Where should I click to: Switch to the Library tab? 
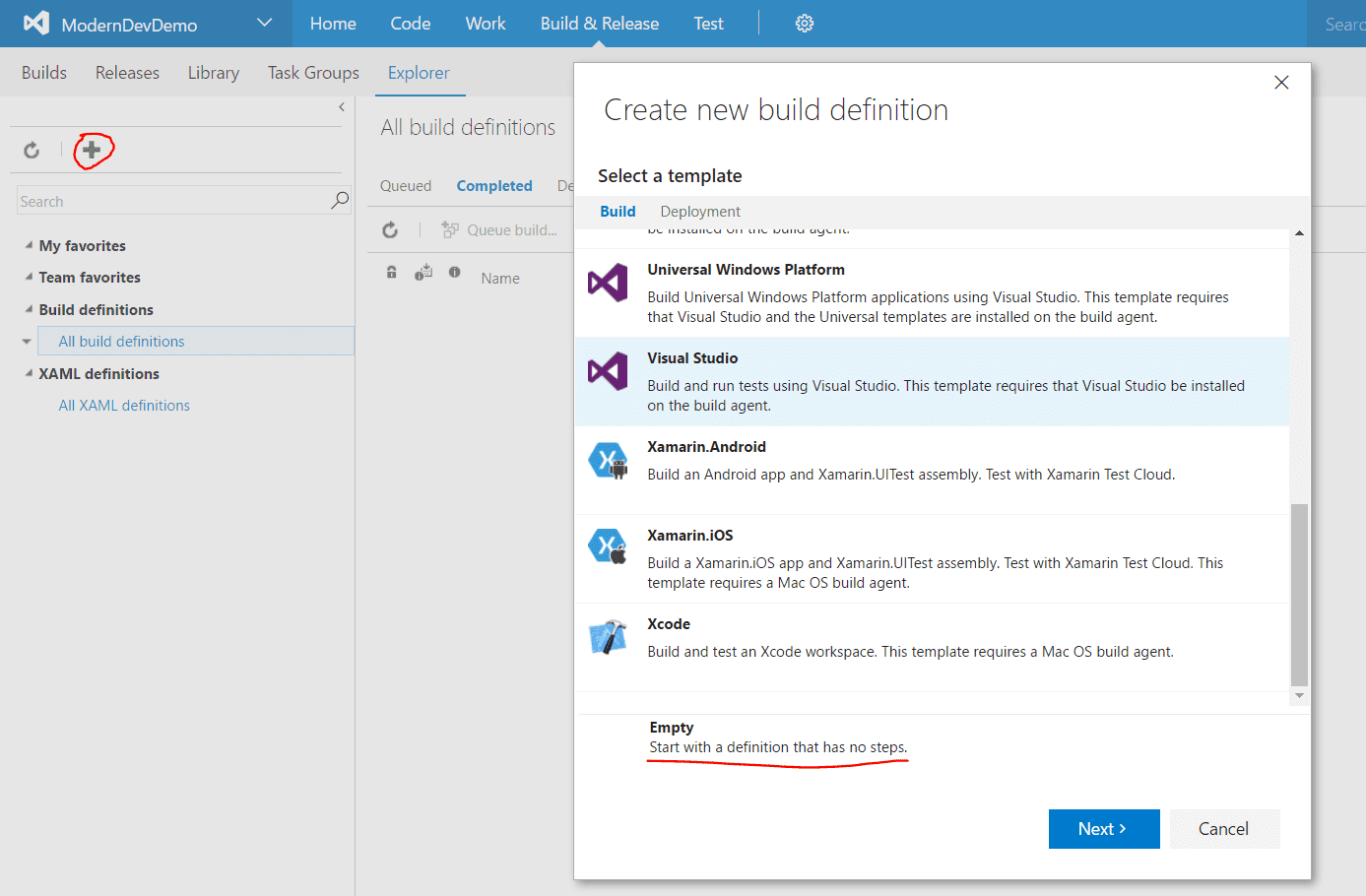point(214,73)
